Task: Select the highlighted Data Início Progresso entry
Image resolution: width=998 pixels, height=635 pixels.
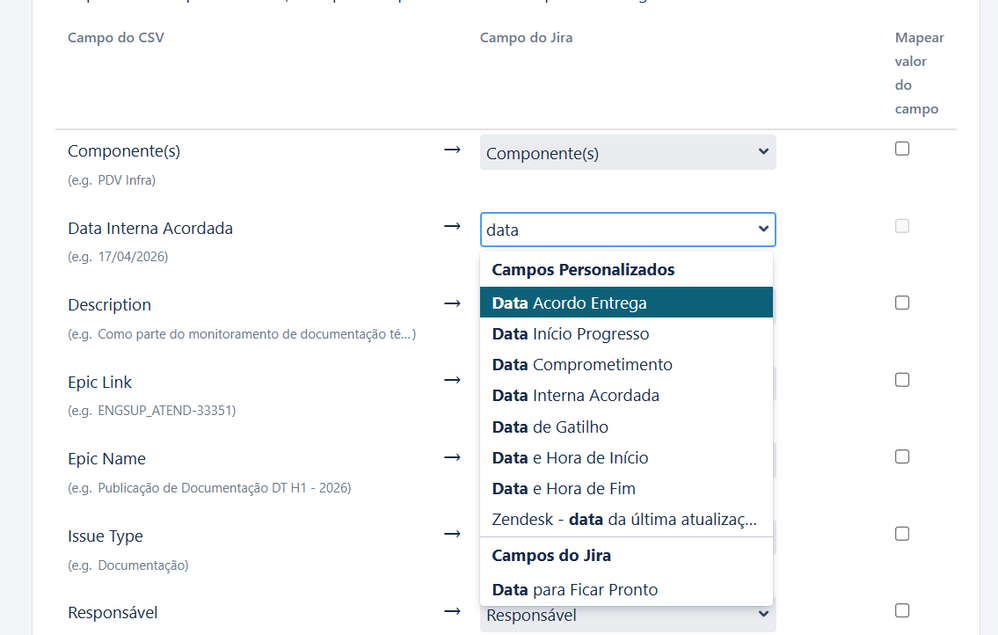Action: 627,332
